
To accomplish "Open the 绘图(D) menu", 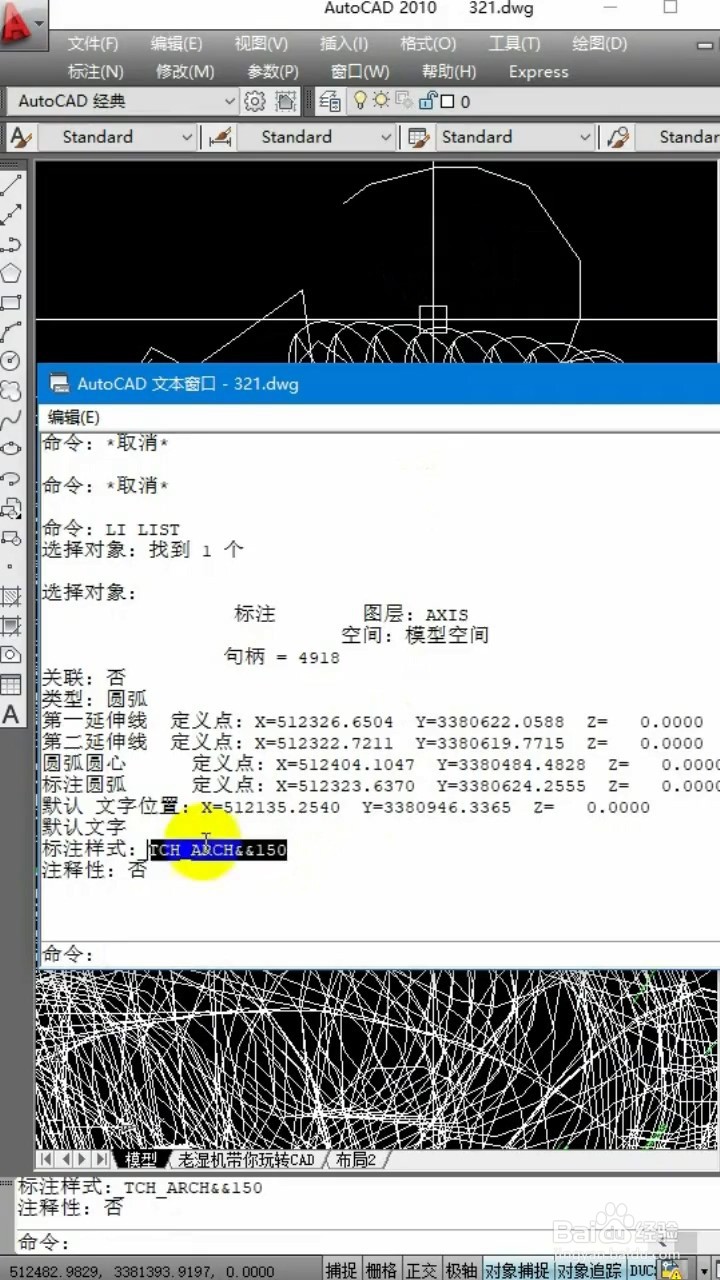I will [600, 44].
